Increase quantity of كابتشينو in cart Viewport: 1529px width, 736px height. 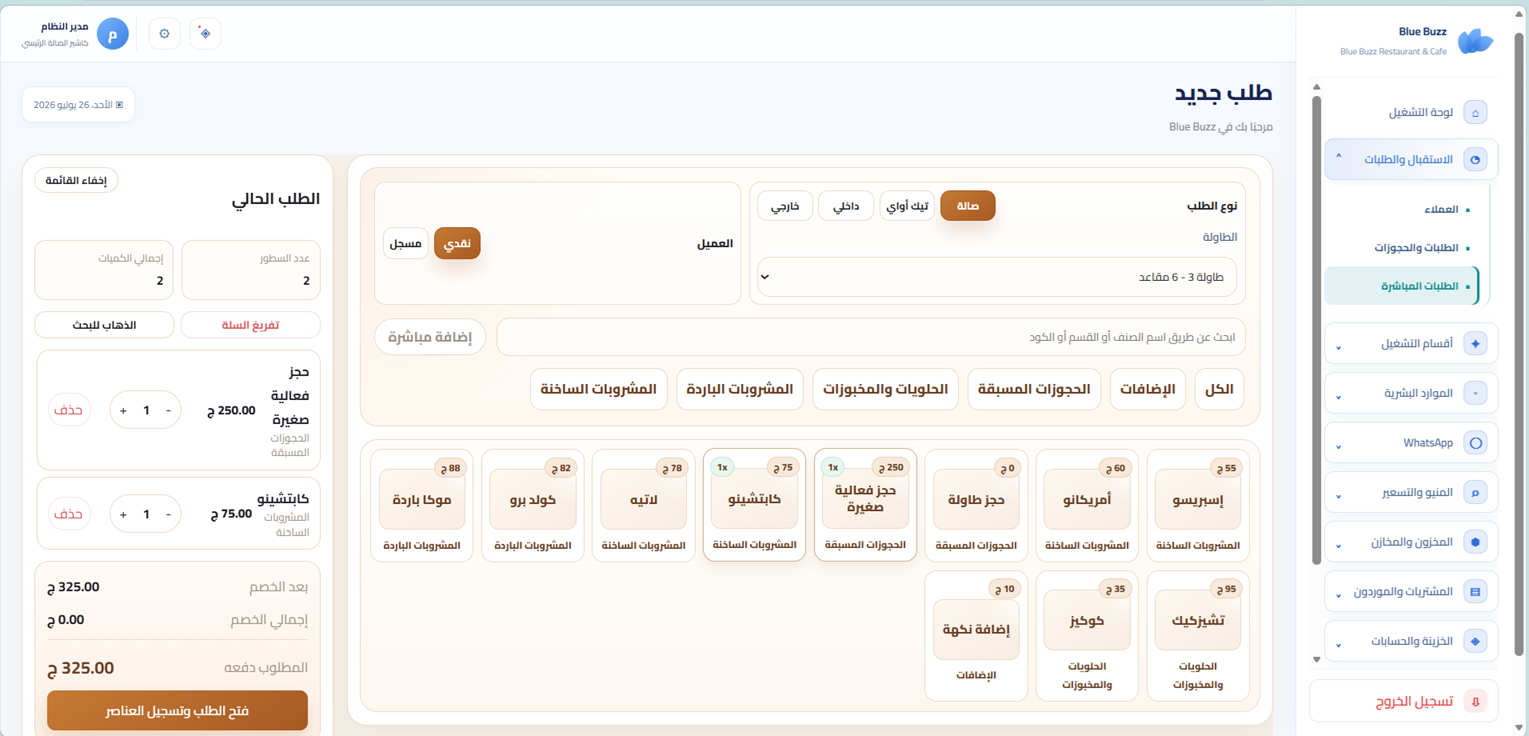tap(123, 514)
